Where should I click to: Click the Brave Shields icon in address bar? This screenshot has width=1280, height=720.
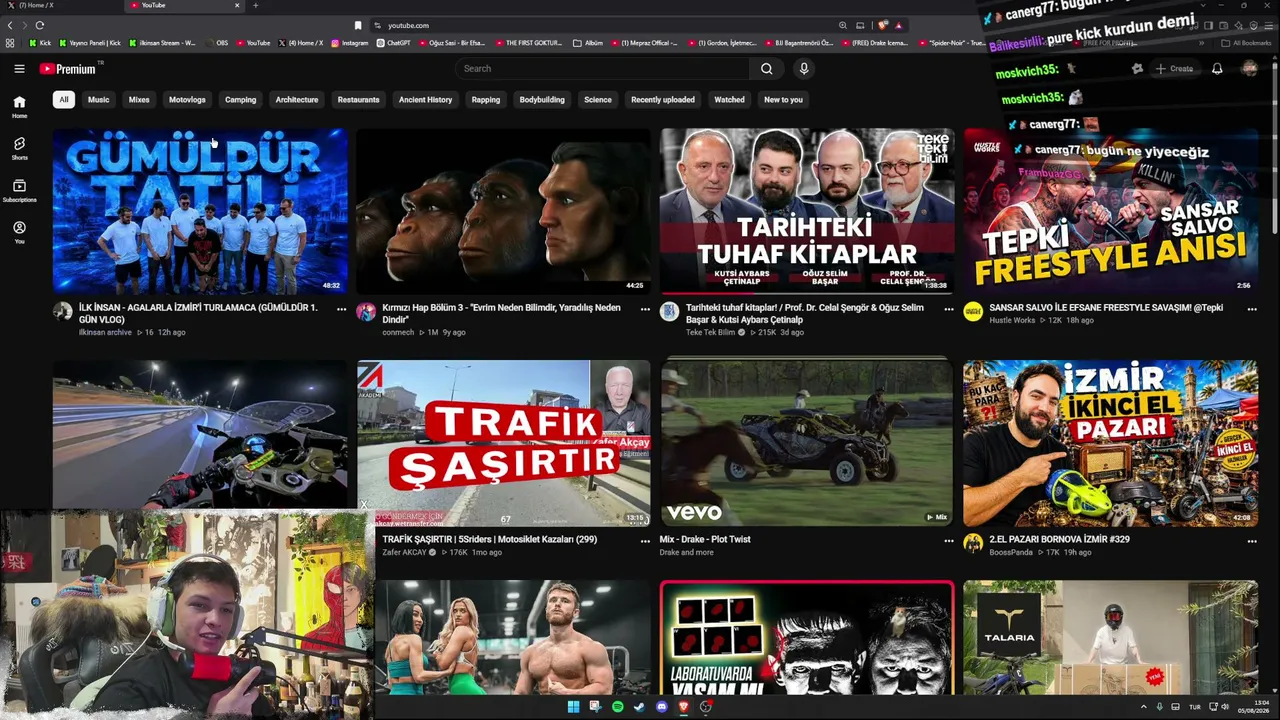point(883,25)
